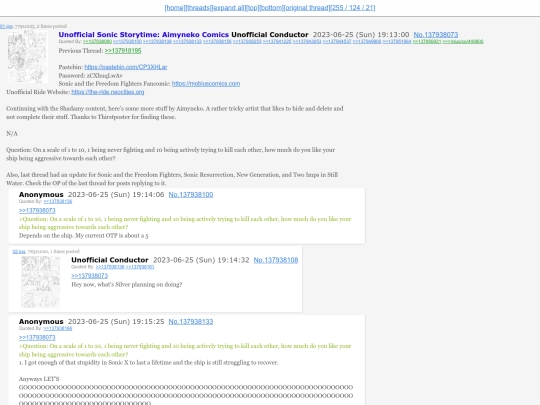Click the 'Anyways LET'S' text line

click(x=39, y=379)
